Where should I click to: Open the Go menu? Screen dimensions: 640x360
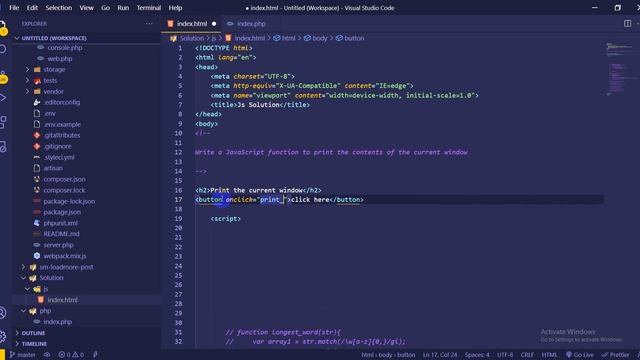[x=105, y=8]
